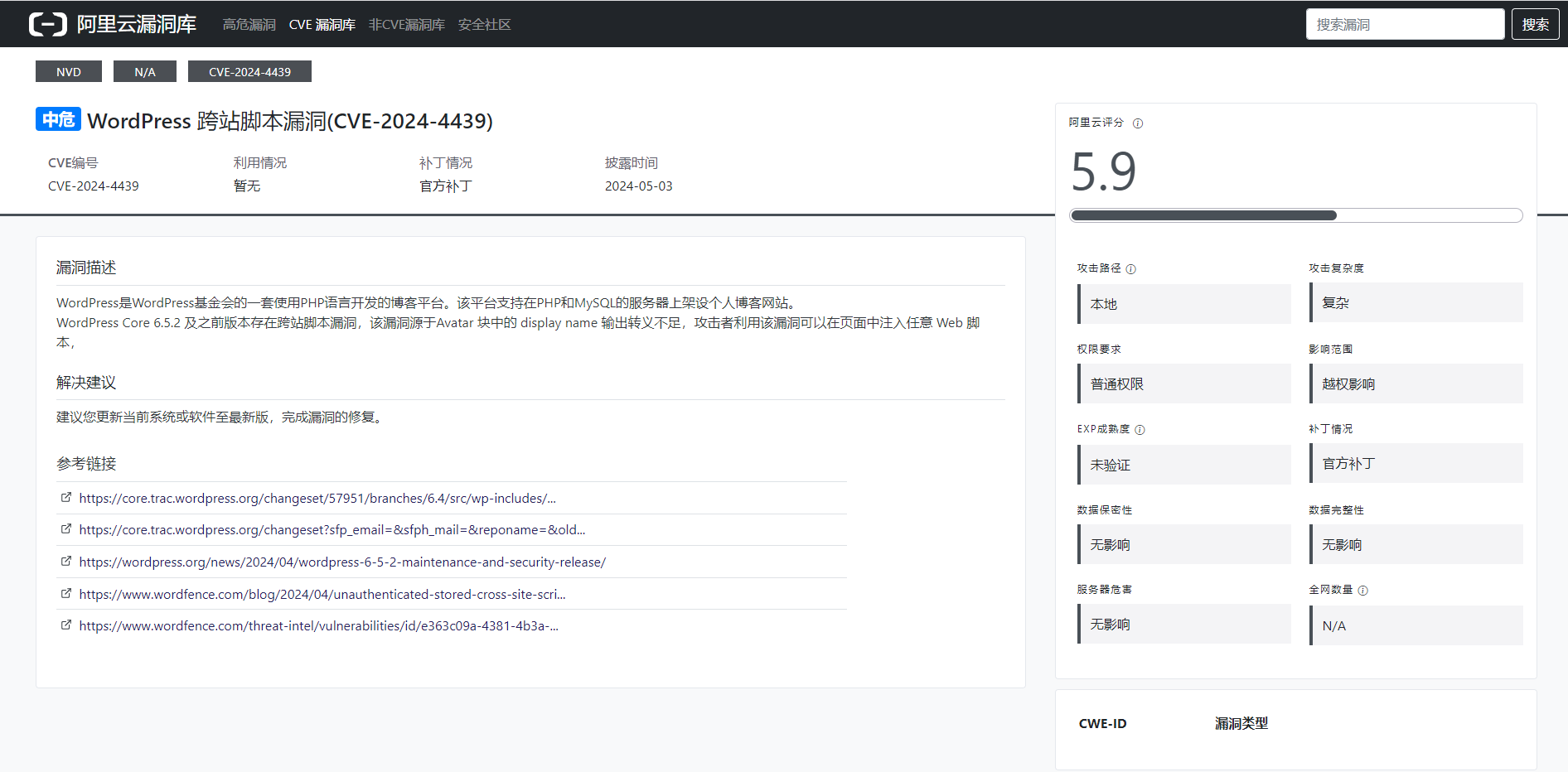Go to 非CVE漏洞库 section
Viewport: 1568px width, 772px height.
pos(406,25)
